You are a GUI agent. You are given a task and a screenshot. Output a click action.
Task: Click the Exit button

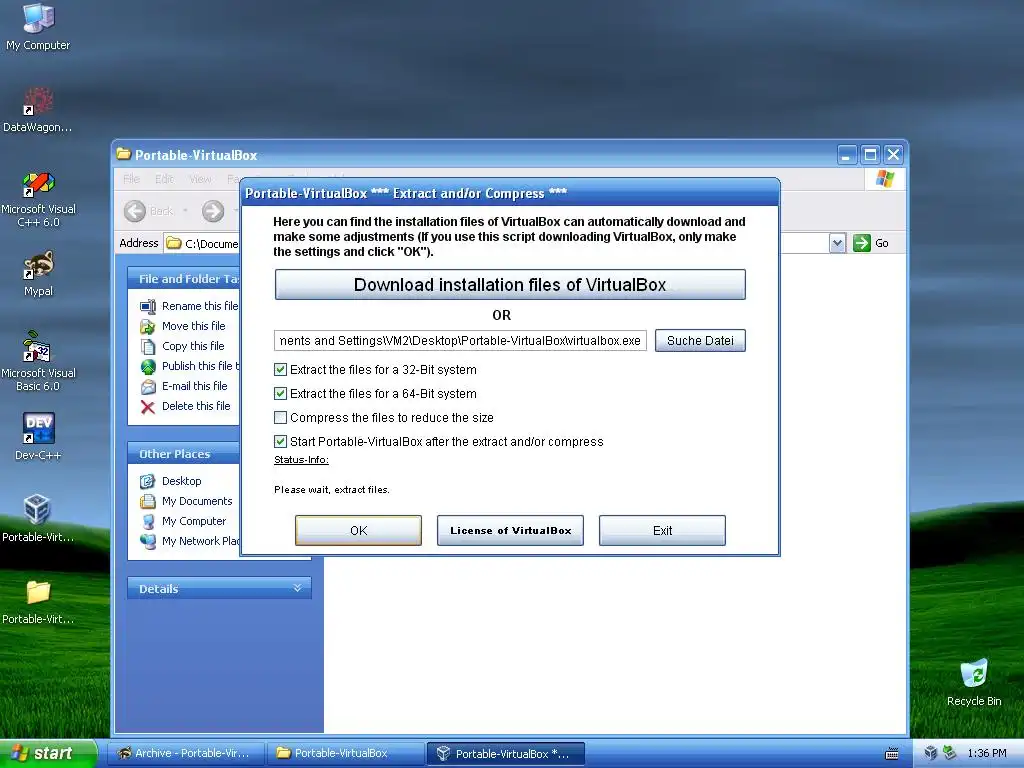point(662,530)
